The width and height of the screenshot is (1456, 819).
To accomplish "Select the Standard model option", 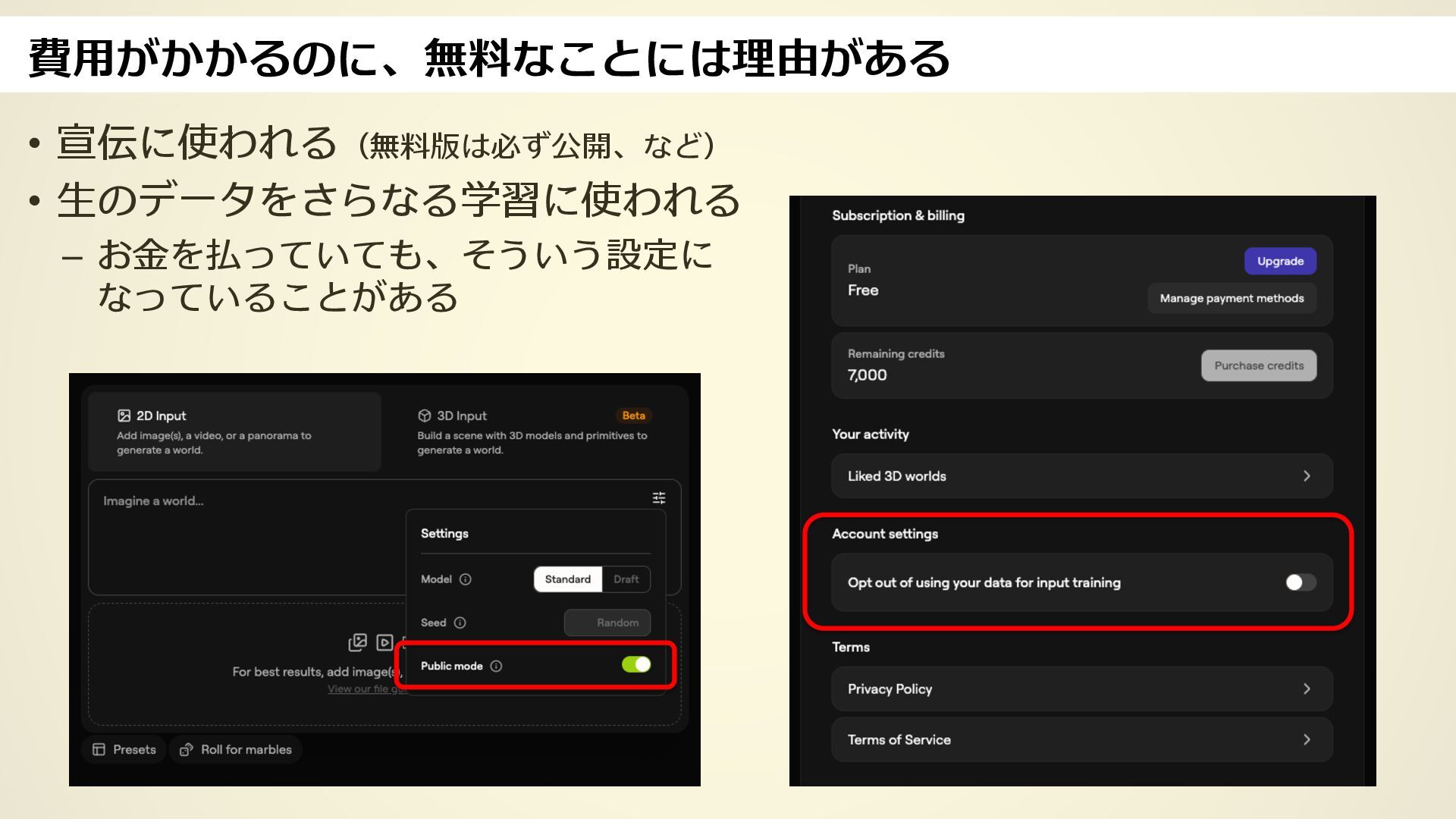I will pyautogui.click(x=567, y=579).
